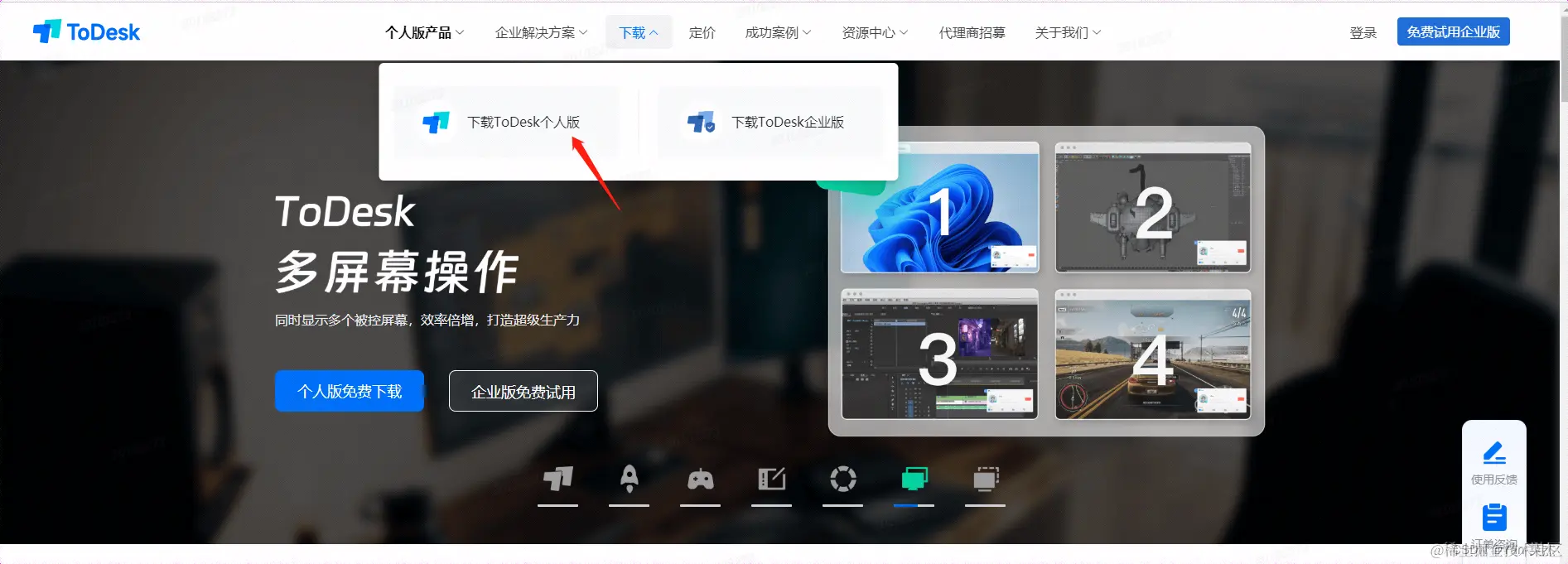1568x564 pixels.
Task: Expand the 企业解决方案 menu
Action: [x=541, y=32]
